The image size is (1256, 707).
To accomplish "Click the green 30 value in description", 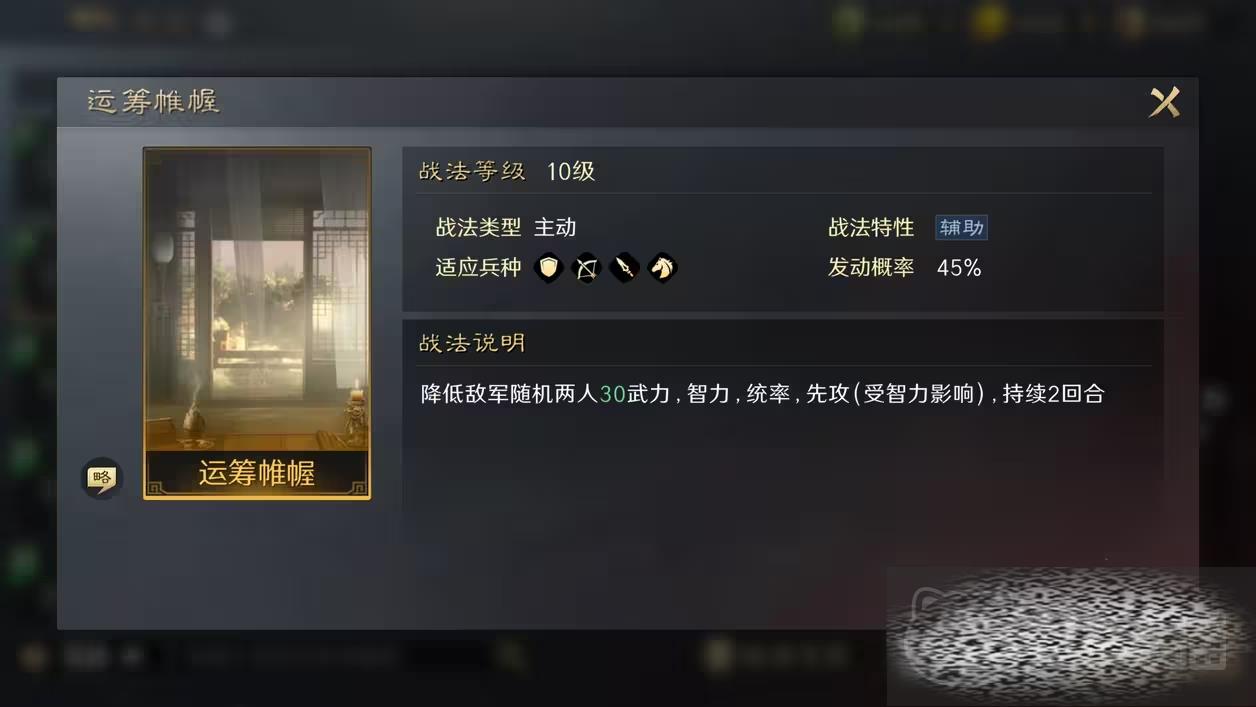I will pos(612,394).
